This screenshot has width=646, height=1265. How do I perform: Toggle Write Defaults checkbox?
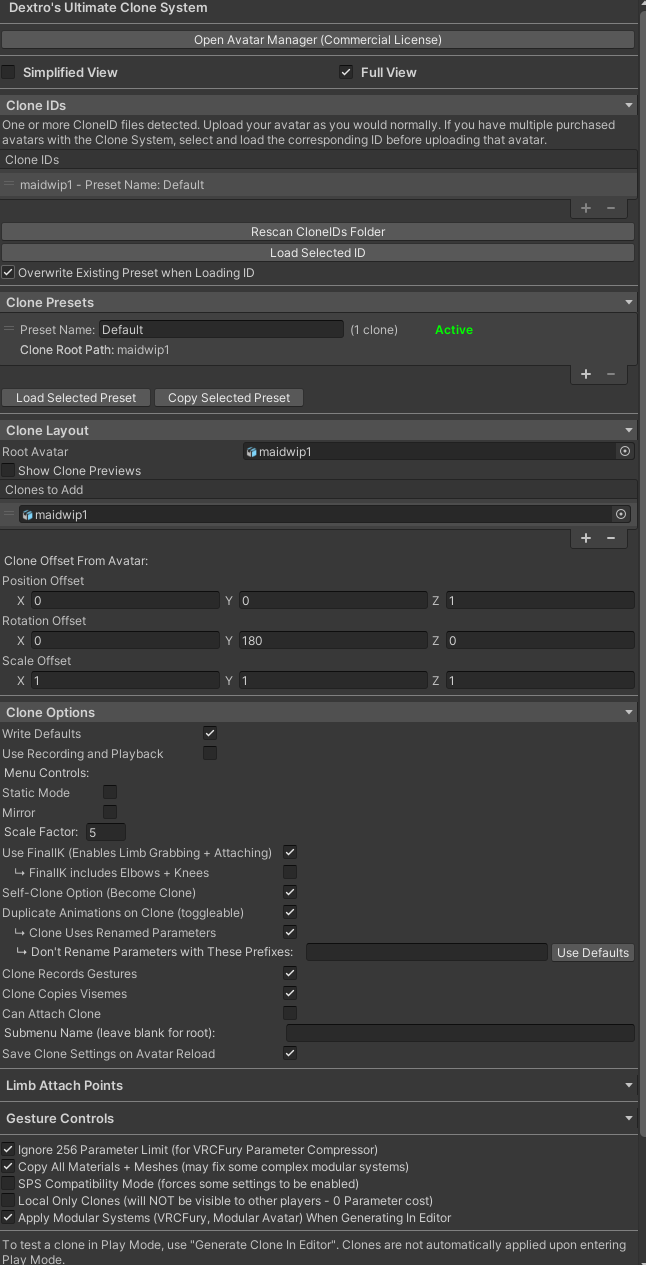[x=210, y=733]
